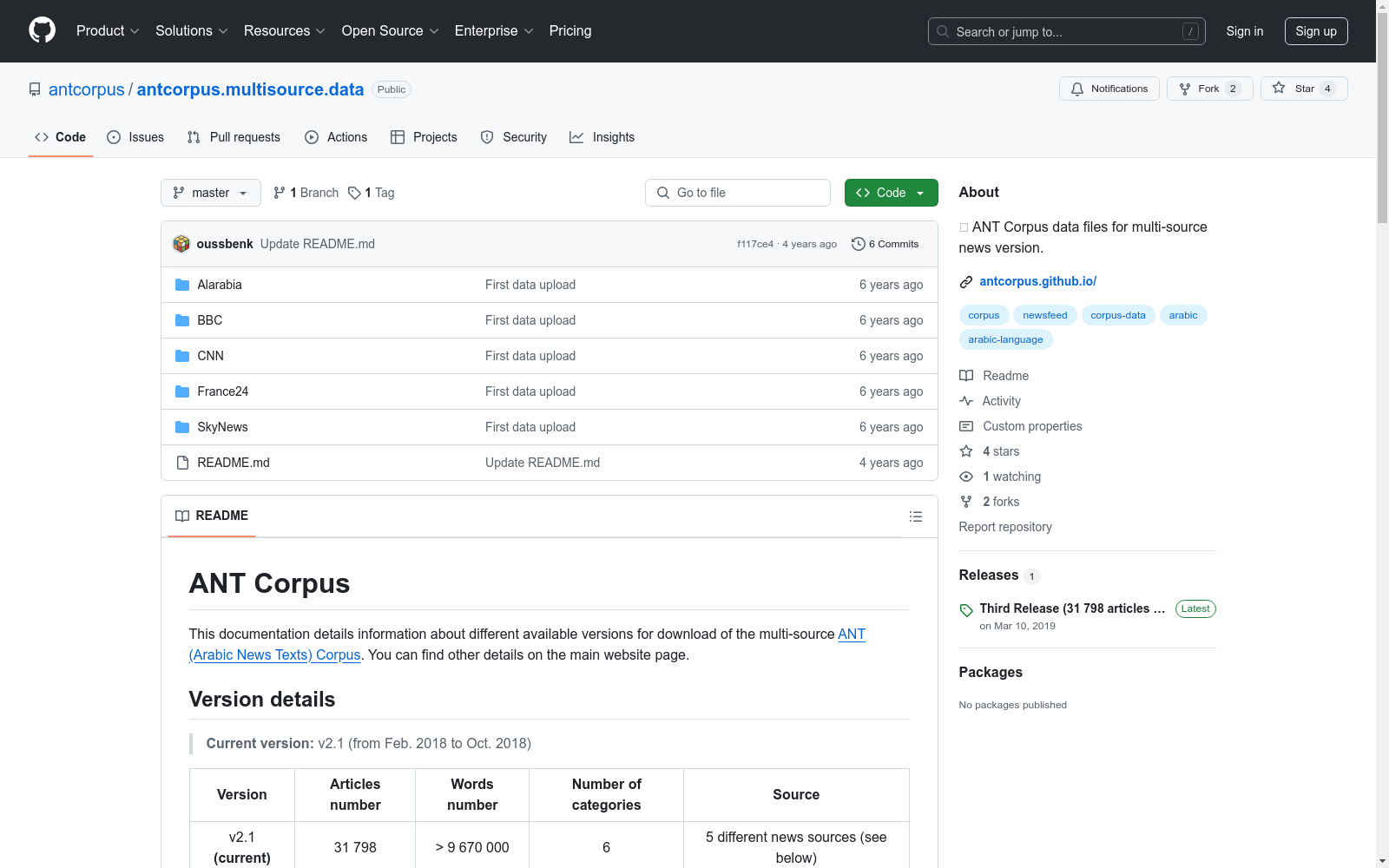Click the repository icon beside antcorpus
Image resolution: width=1389 pixels, height=868 pixels.
click(35, 89)
